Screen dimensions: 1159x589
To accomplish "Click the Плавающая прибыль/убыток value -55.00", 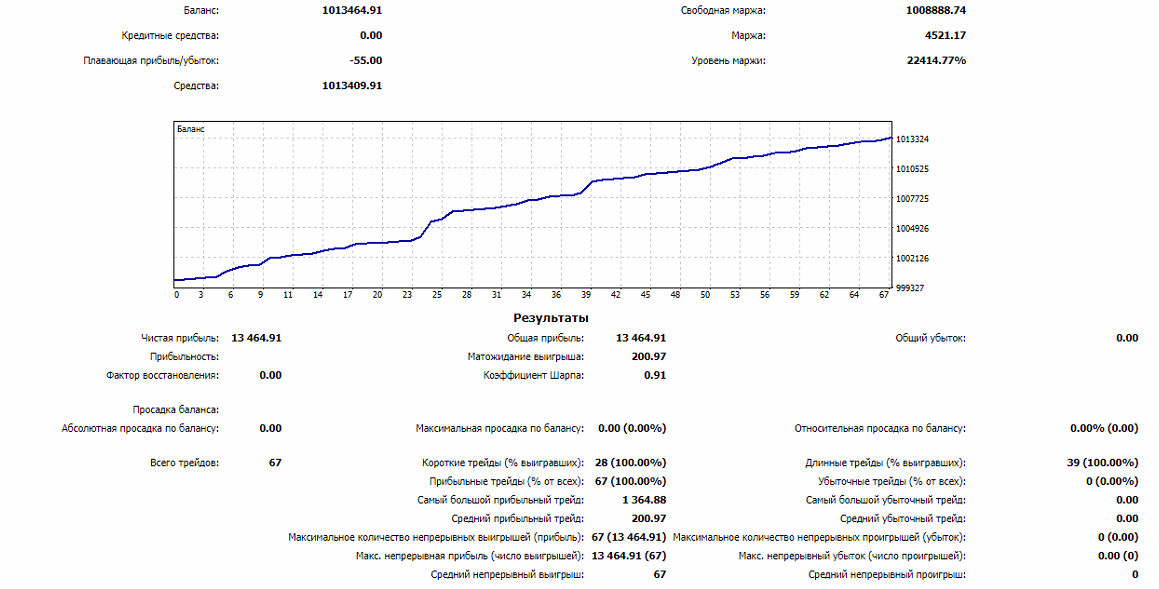I will (x=366, y=61).
